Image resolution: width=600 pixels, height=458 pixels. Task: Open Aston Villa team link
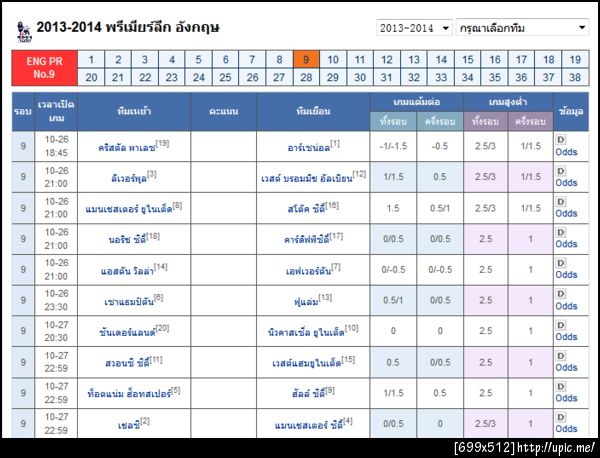pyautogui.click(x=127, y=271)
